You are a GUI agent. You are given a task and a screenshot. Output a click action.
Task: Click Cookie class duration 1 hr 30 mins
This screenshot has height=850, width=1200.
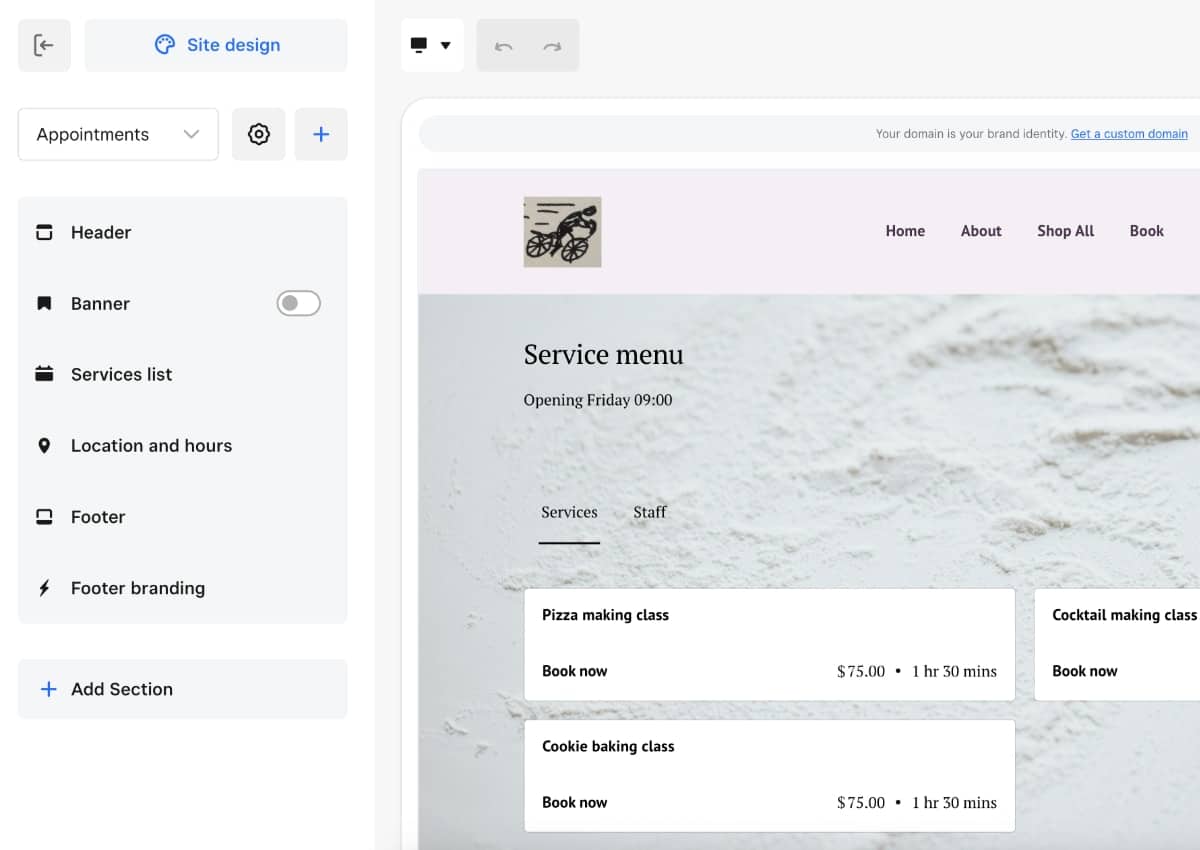[x=954, y=802]
